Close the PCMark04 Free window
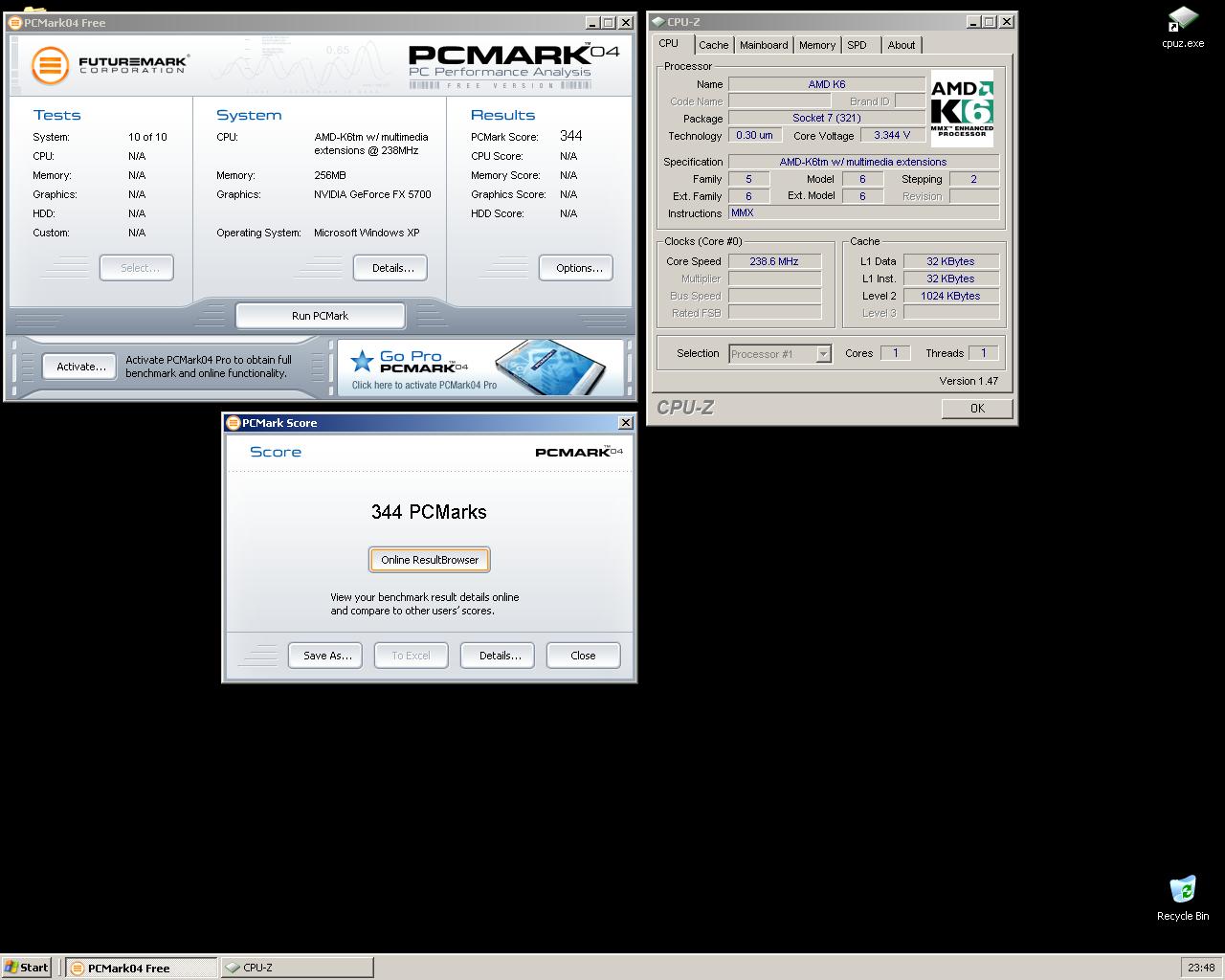Image resolution: width=1225 pixels, height=980 pixels. [626, 22]
